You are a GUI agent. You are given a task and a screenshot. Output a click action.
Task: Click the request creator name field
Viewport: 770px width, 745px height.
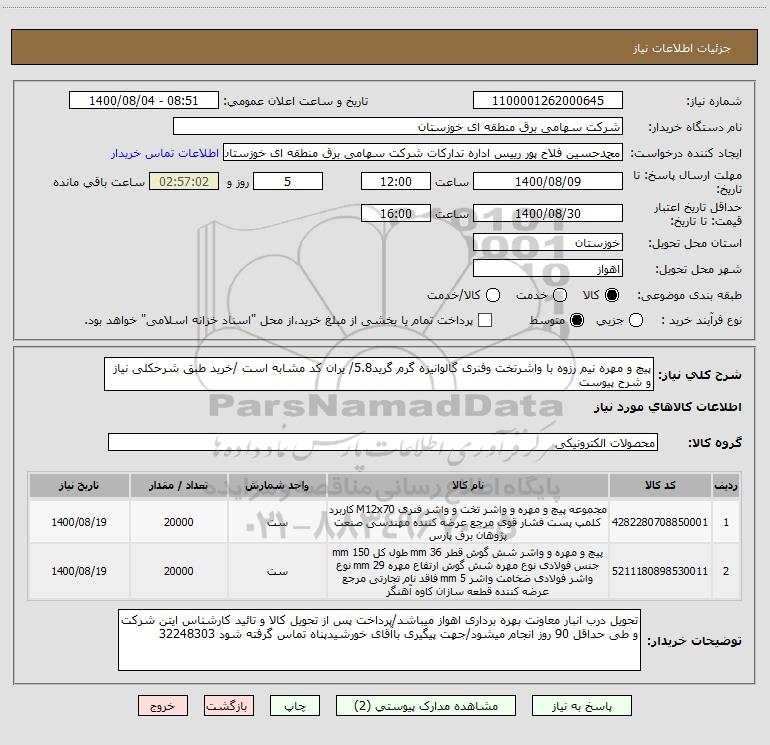tap(423, 153)
